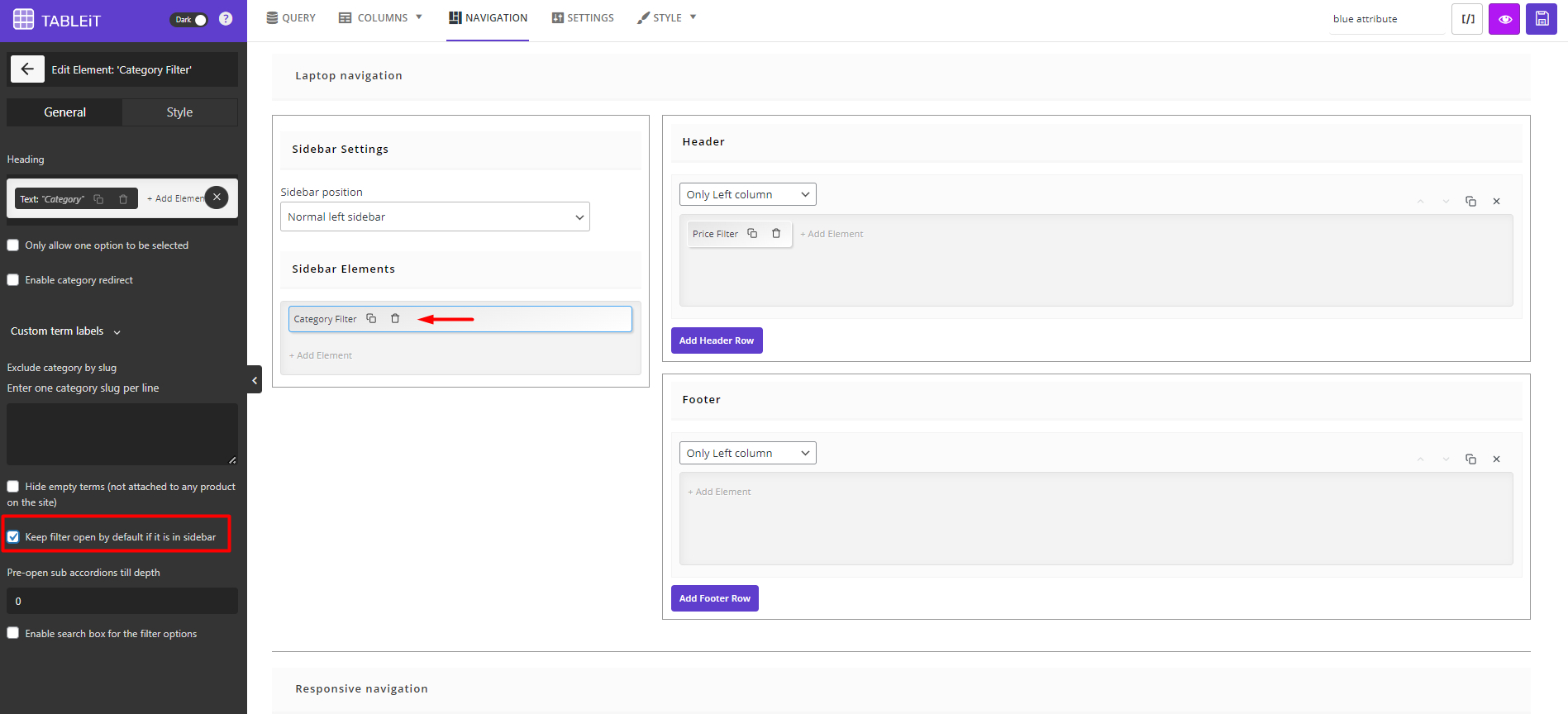Screen dimensions: 1568x714
Task: Go back with the arrow button
Action: (27, 69)
